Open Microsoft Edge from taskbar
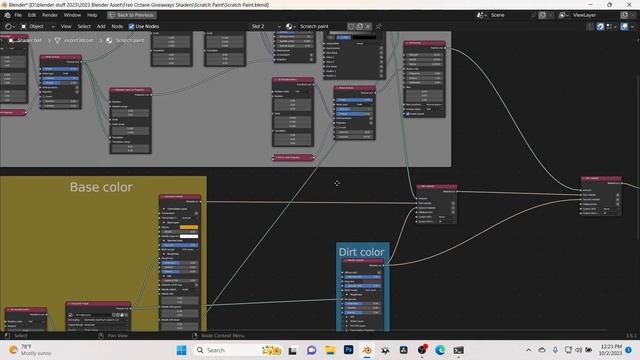The width and height of the screenshot is (640, 360). coord(440,350)
